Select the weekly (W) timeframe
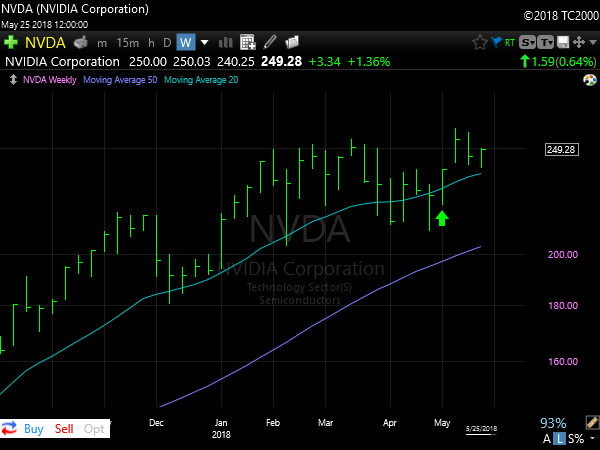 pyautogui.click(x=186, y=42)
